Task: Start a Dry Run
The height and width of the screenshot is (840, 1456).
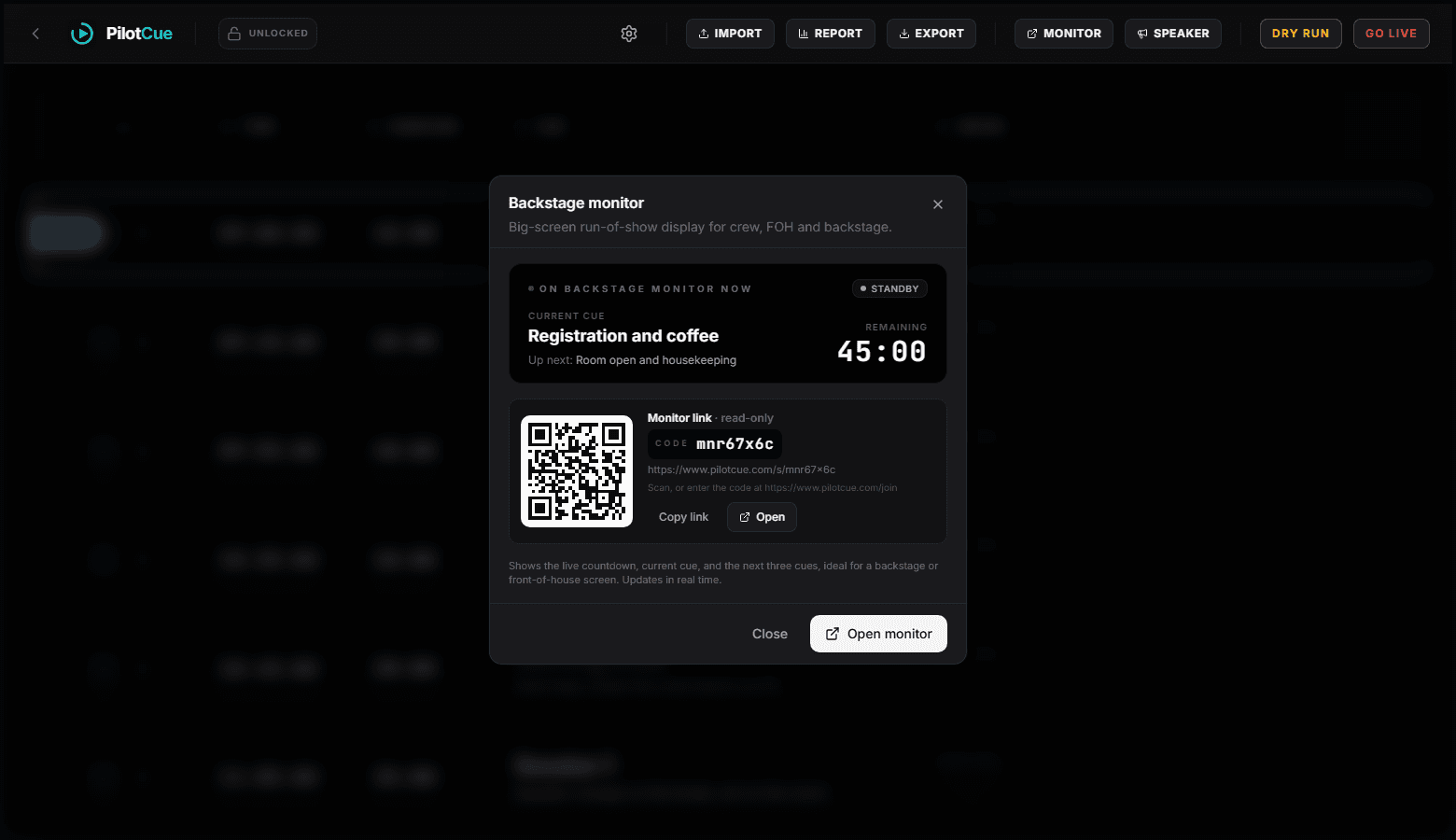Action: [x=1300, y=34]
